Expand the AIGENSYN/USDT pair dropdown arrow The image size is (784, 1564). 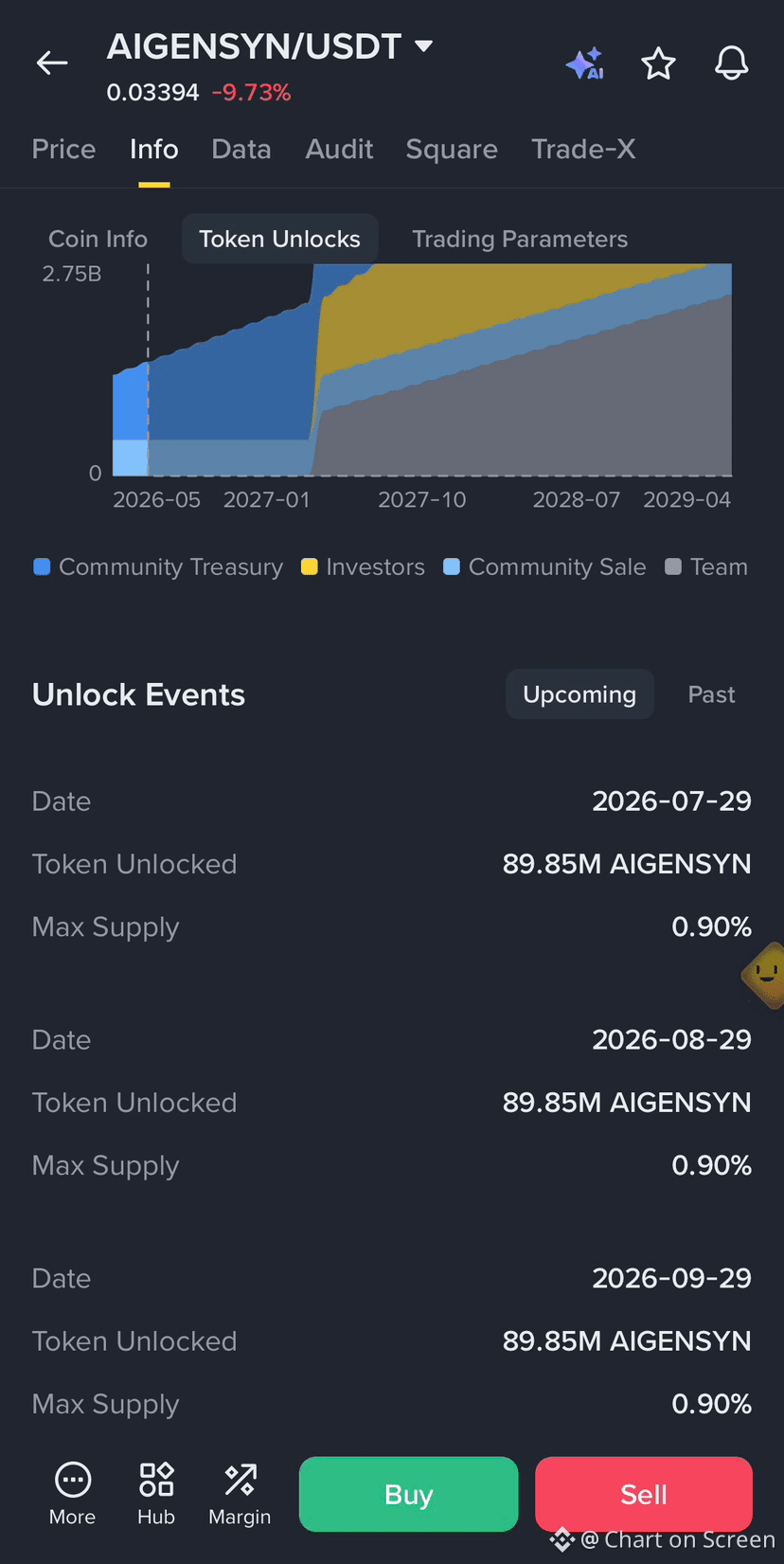coord(424,45)
